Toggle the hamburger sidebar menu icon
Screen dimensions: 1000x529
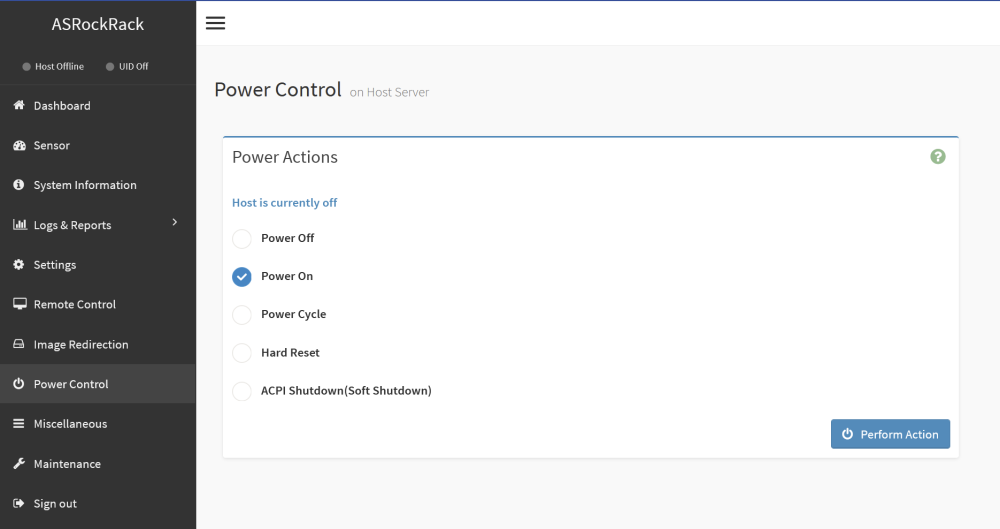[215, 23]
